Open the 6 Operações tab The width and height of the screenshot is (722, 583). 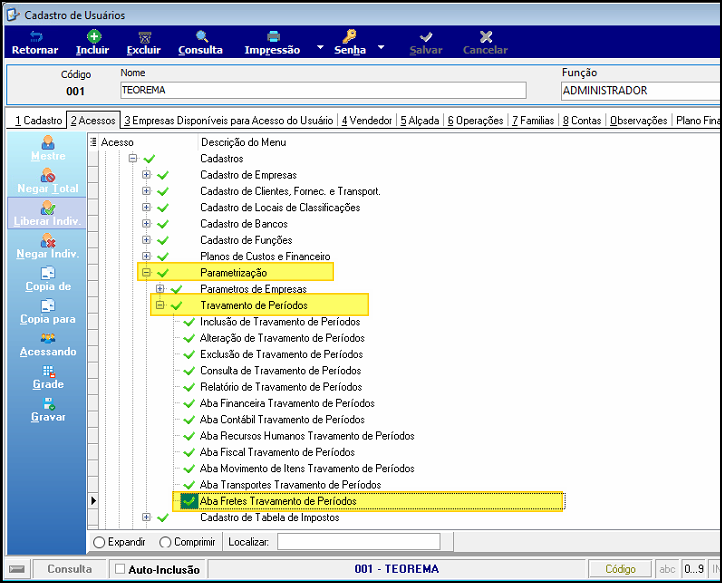[476, 121]
